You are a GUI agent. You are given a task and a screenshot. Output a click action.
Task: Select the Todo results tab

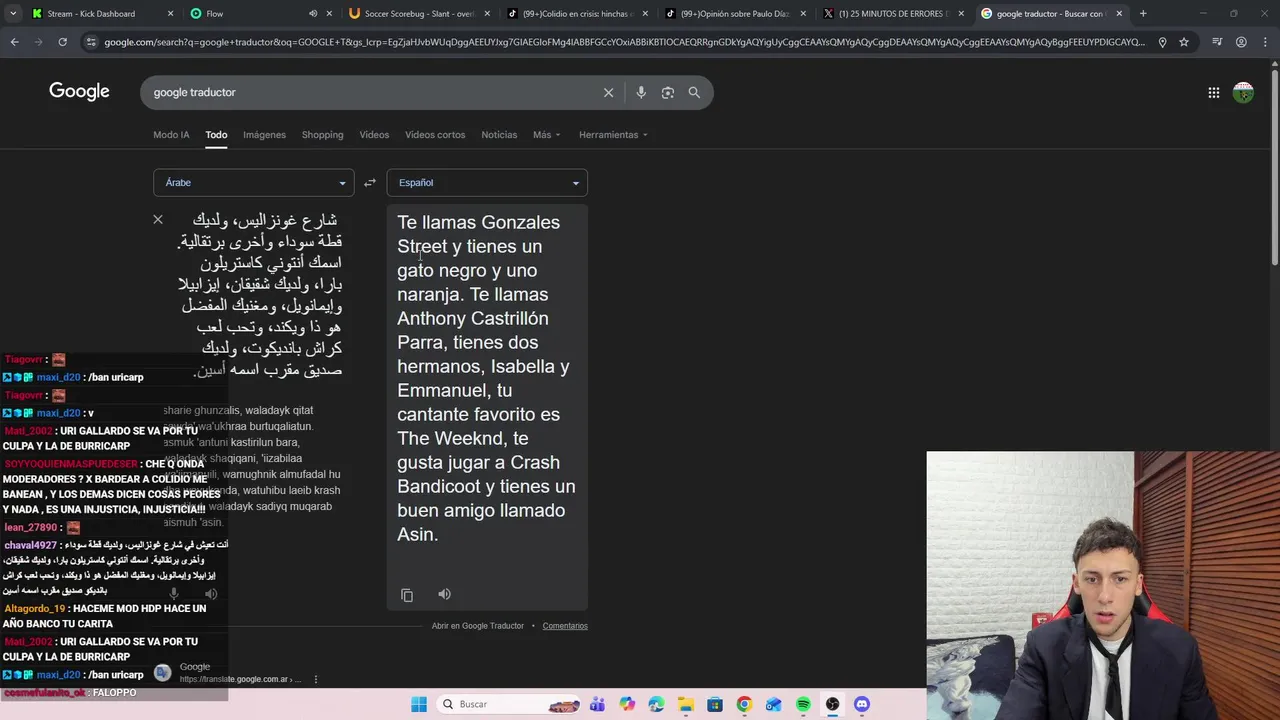[216, 135]
